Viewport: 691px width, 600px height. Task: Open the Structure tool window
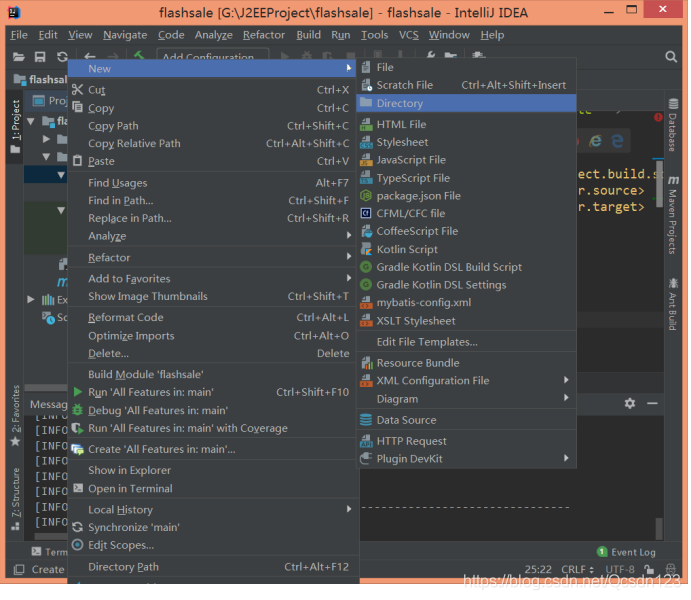coord(15,499)
